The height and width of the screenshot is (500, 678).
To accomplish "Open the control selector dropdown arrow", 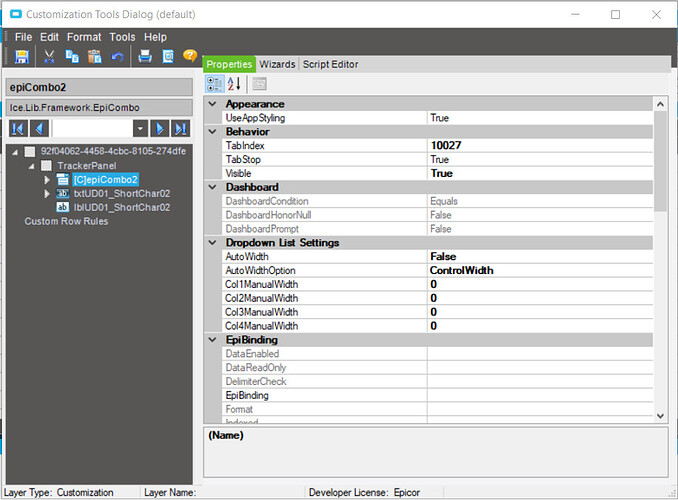I will coord(140,128).
